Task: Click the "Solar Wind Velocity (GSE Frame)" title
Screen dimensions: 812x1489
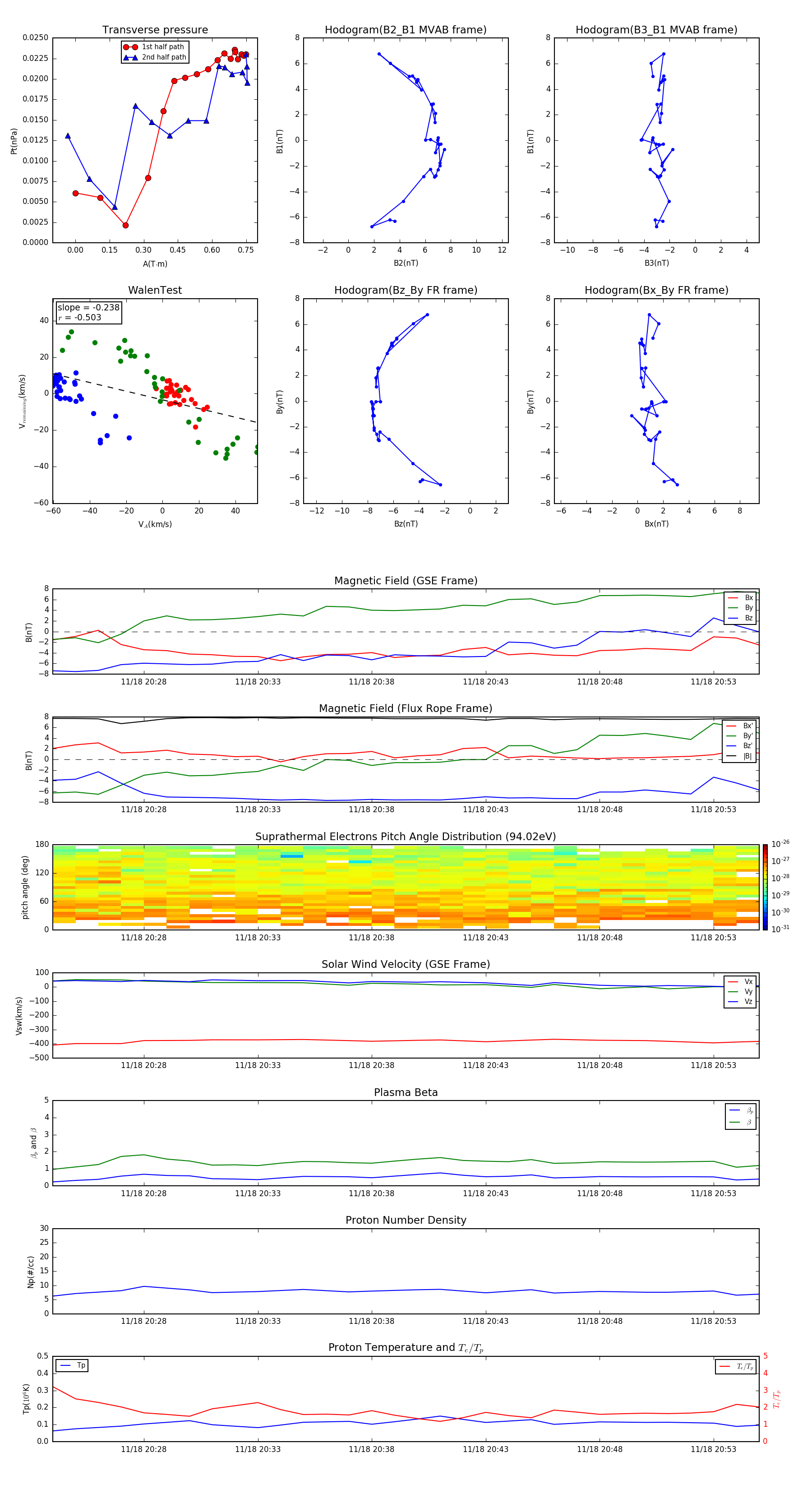Action: pos(406,964)
